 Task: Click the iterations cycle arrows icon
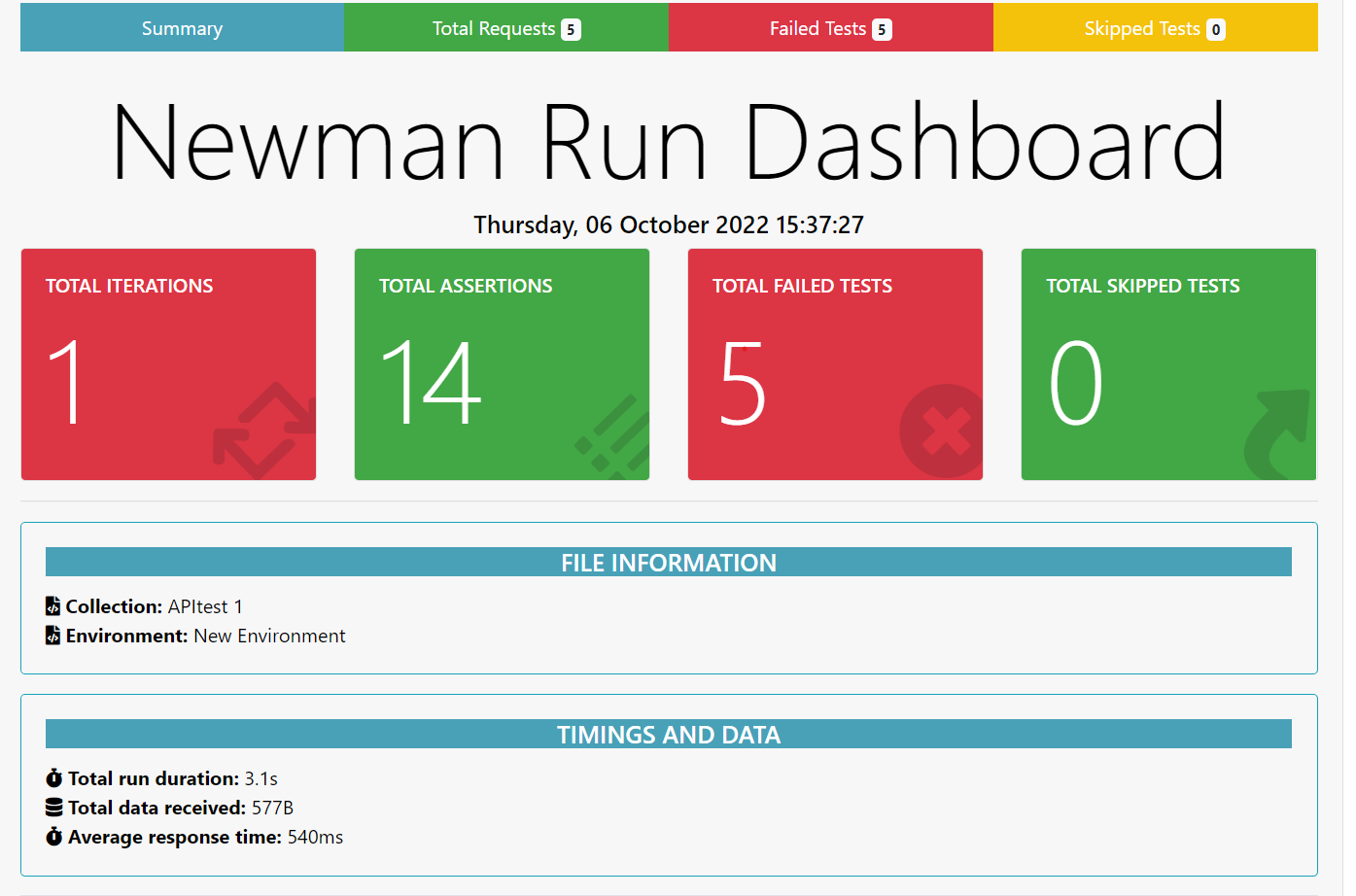pyautogui.click(x=264, y=431)
